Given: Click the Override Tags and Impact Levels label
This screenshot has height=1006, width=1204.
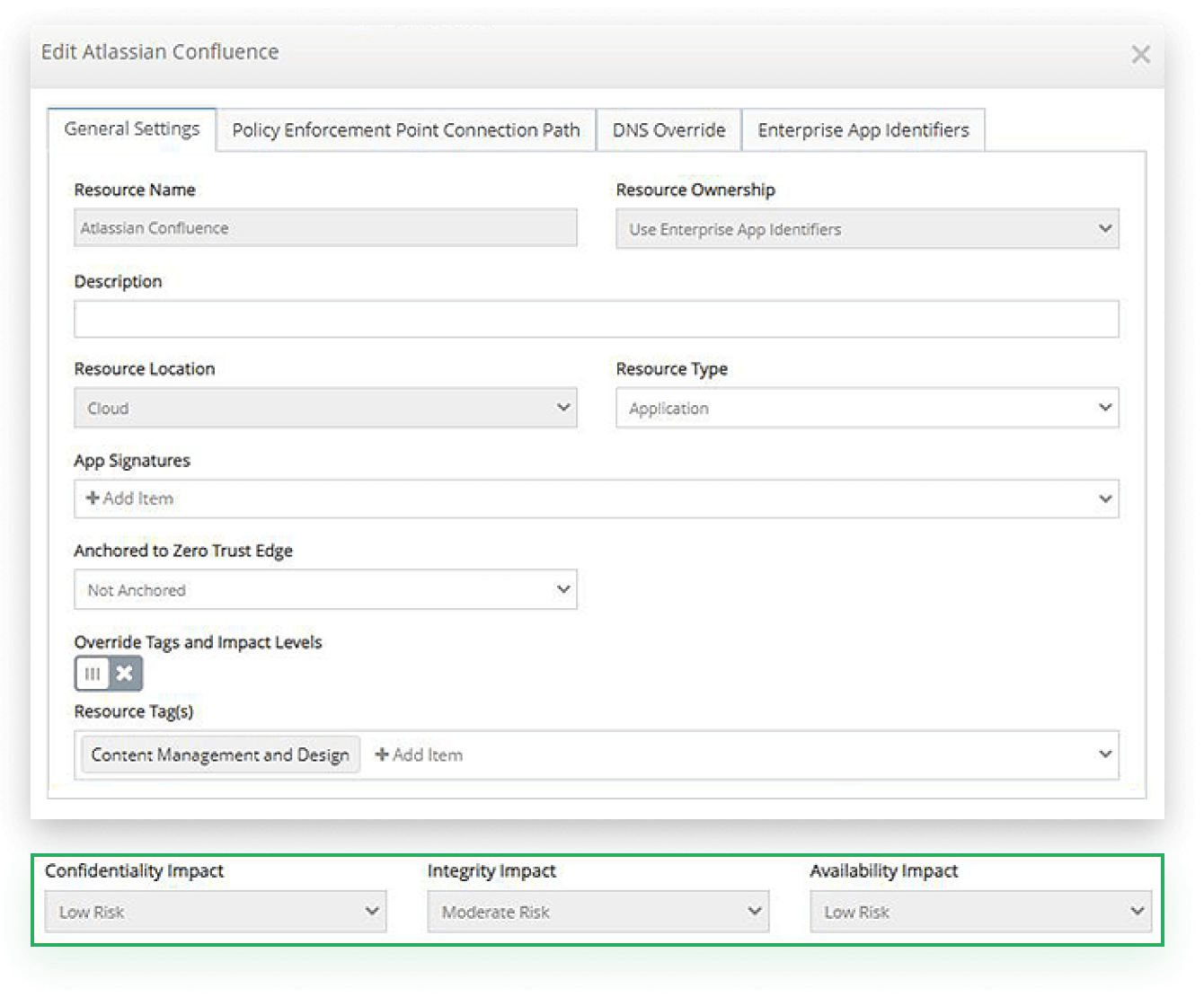Looking at the screenshot, I should (x=198, y=642).
